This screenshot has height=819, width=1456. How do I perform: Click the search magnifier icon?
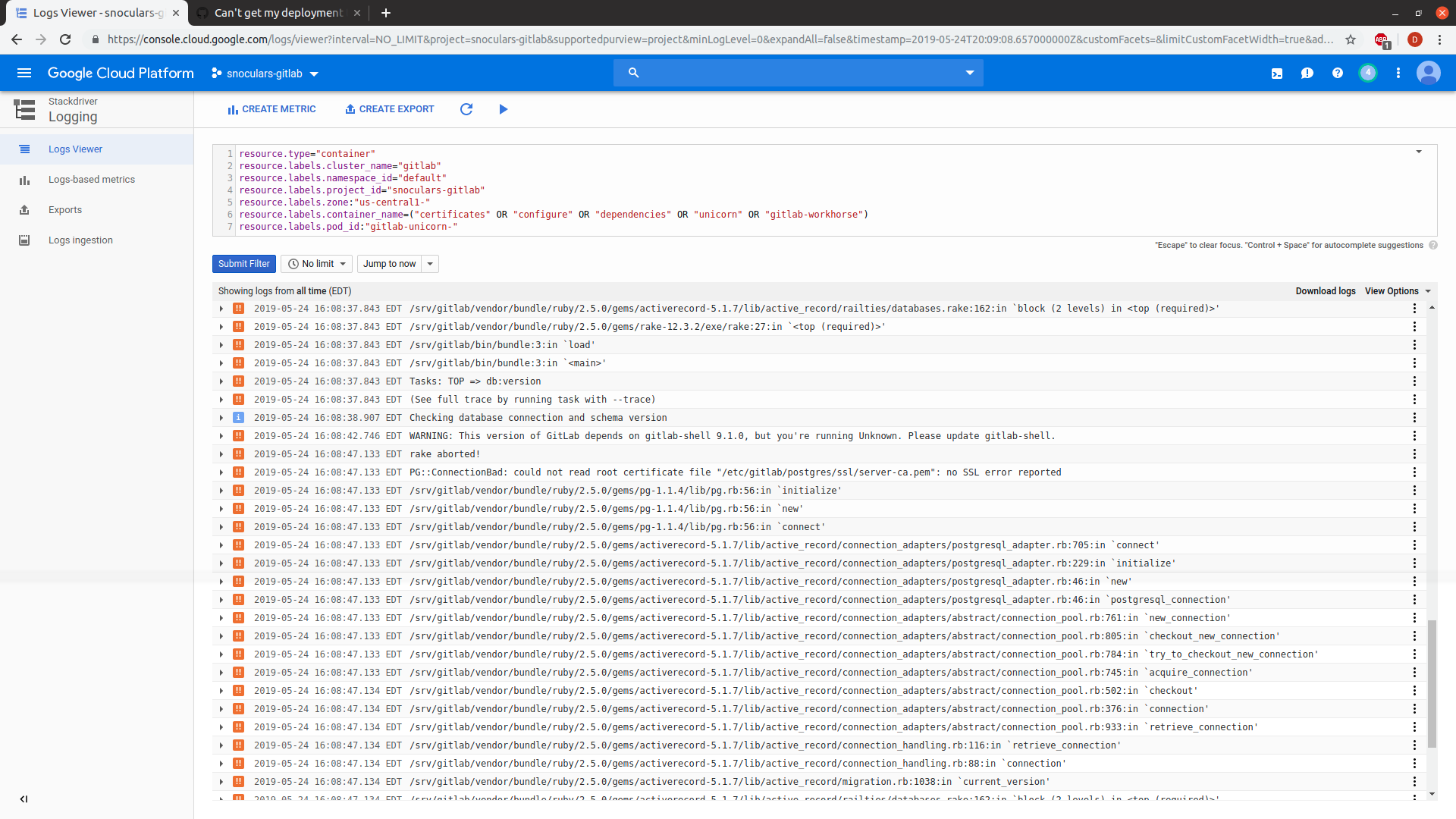(x=634, y=73)
